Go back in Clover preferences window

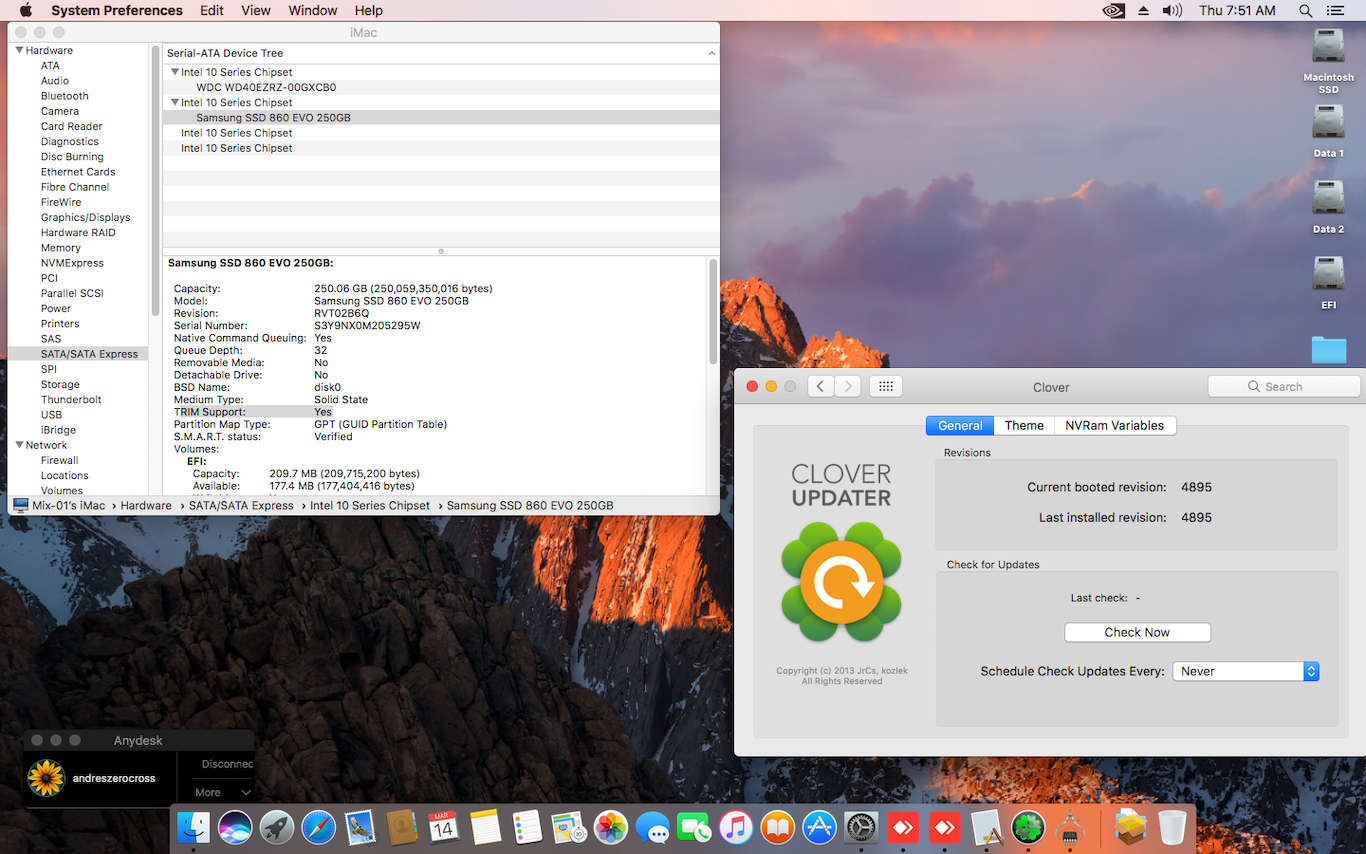coord(820,386)
